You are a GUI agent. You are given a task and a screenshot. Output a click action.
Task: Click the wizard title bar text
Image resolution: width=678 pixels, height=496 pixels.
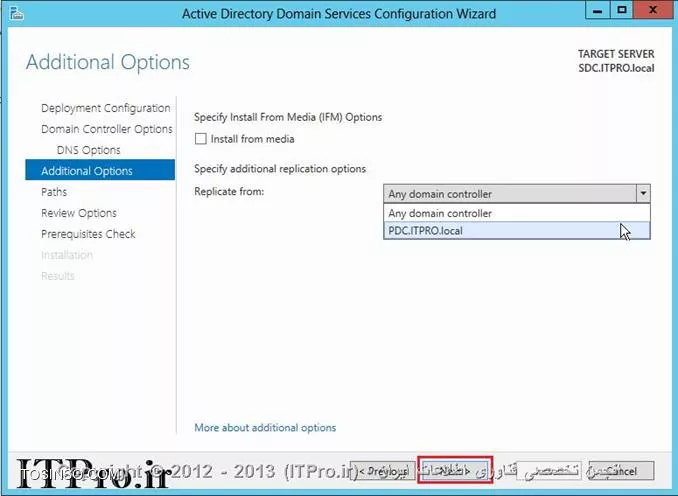click(339, 14)
